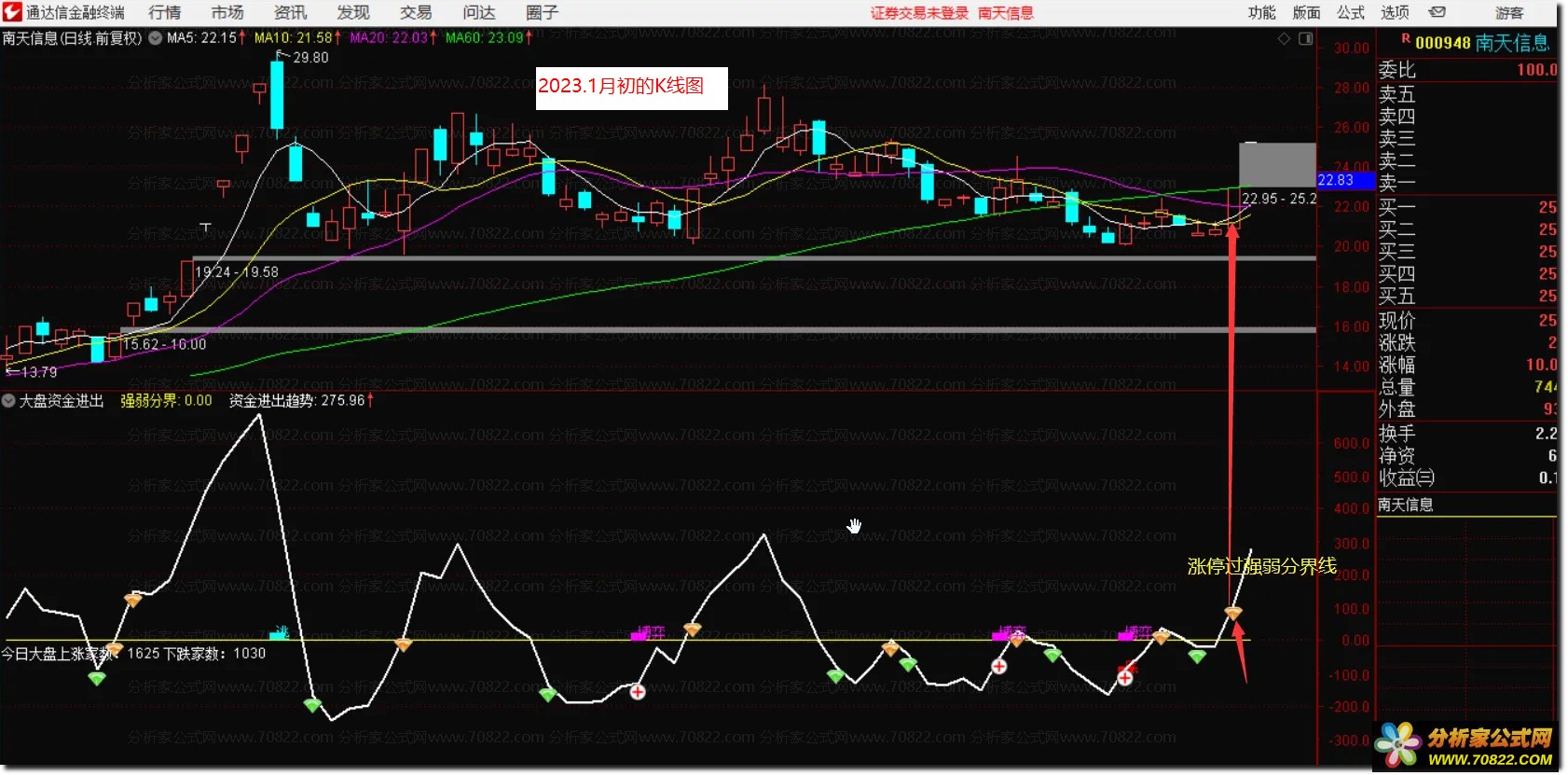Viewport: 1568px width, 775px height.
Task: Click the 通达信 red logo icon
Action: tap(11, 12)
